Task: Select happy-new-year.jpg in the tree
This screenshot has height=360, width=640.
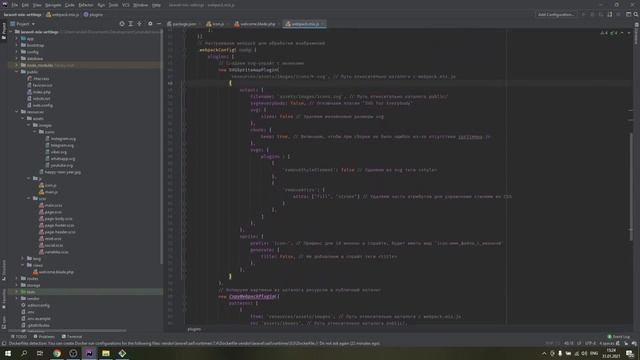Action: coord(60,172)
